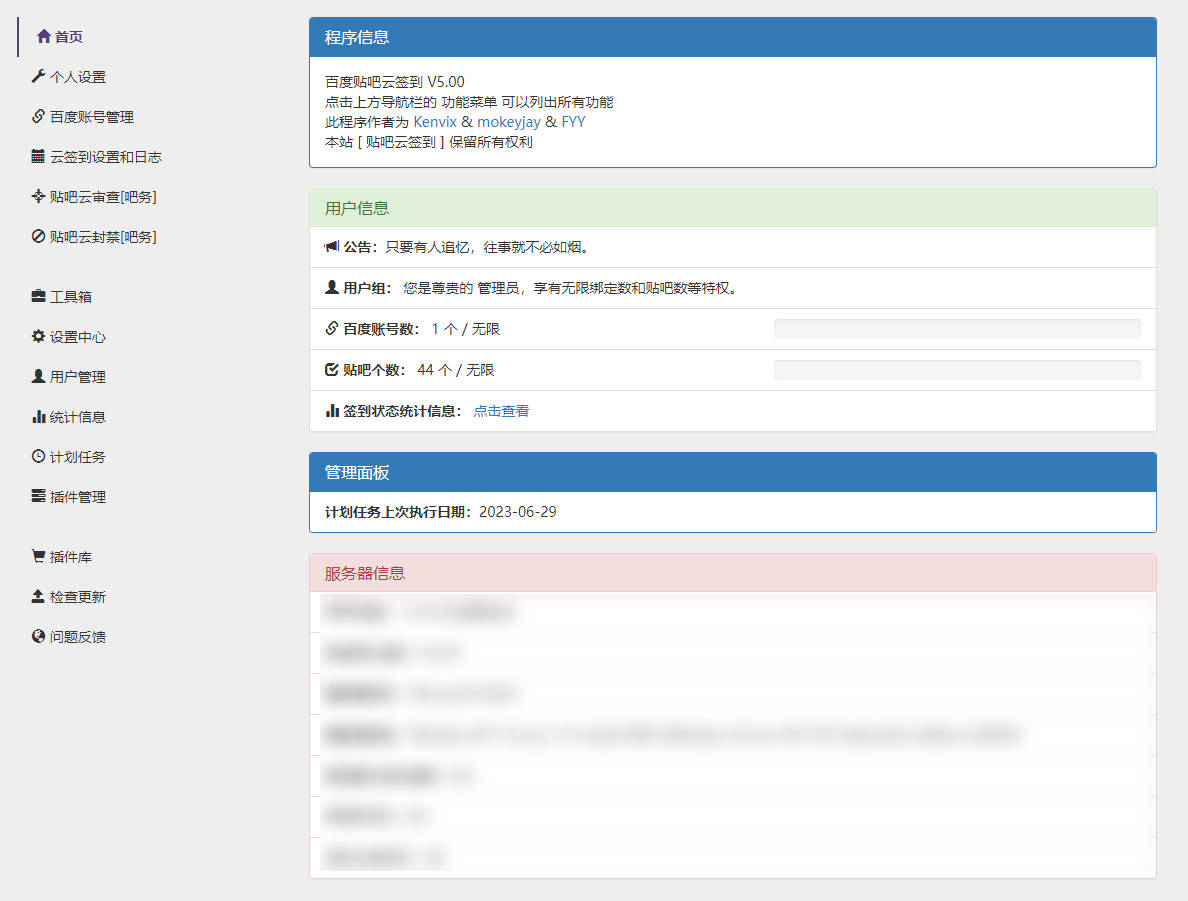
Task: Open author link Kenvix
Action: pyautogui.click(x=435, y=122)
